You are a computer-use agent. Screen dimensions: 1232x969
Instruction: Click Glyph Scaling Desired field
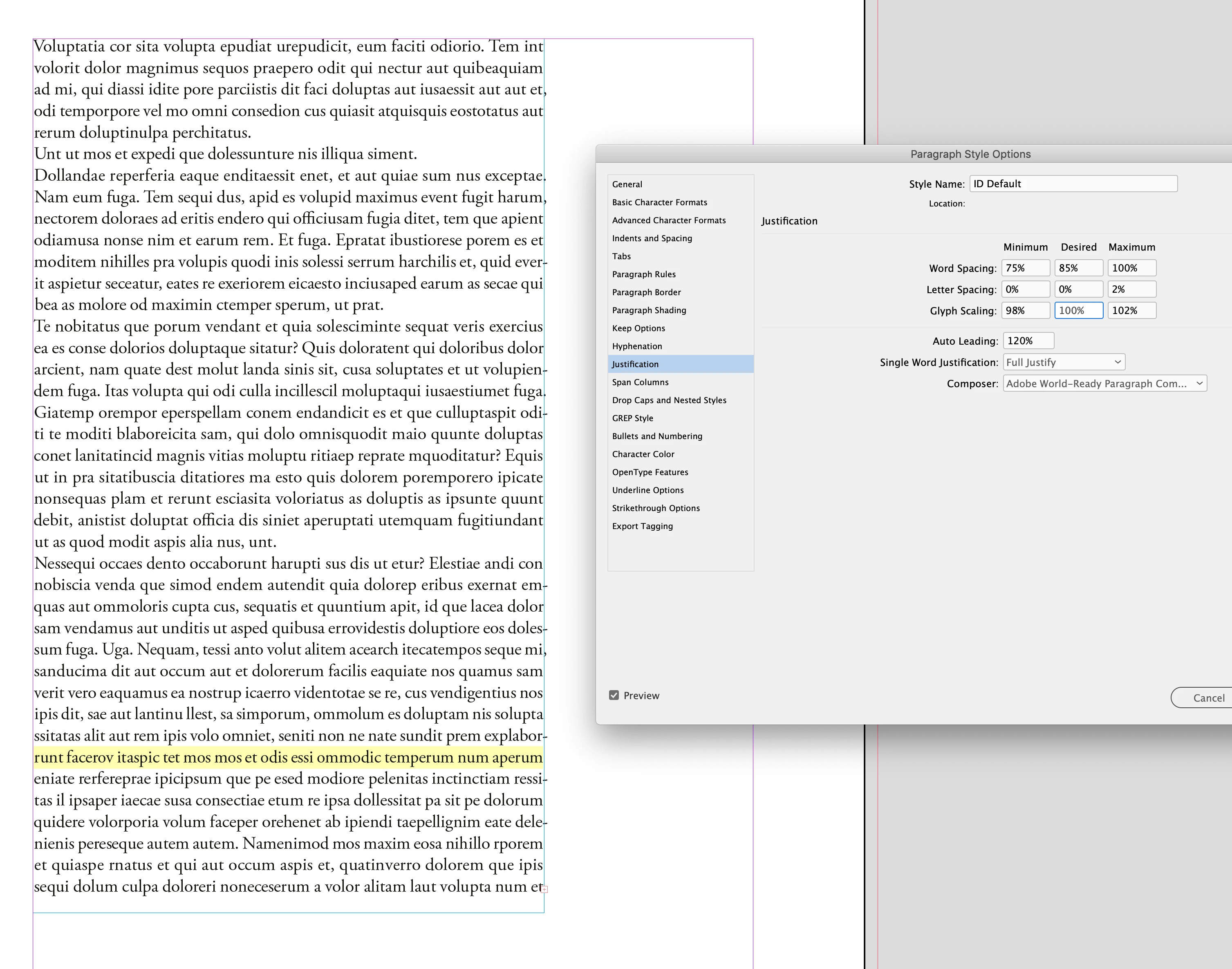[x=1078, y=310]
